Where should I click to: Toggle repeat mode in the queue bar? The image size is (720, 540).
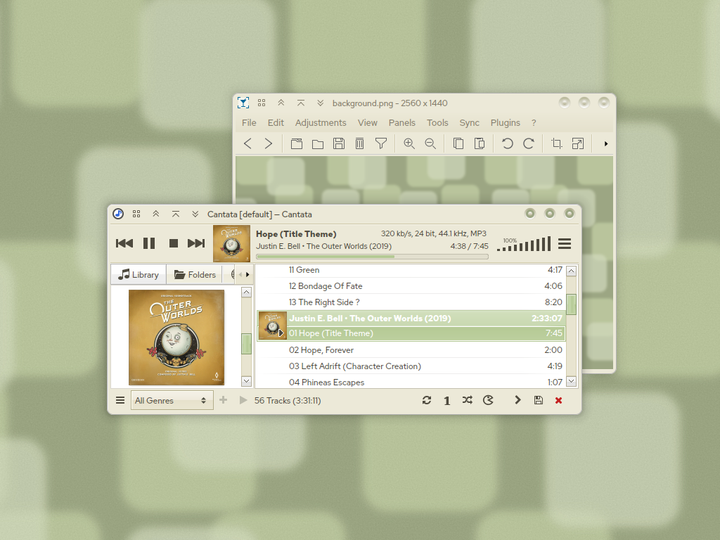pyautogui.click(x=427, y=400)
